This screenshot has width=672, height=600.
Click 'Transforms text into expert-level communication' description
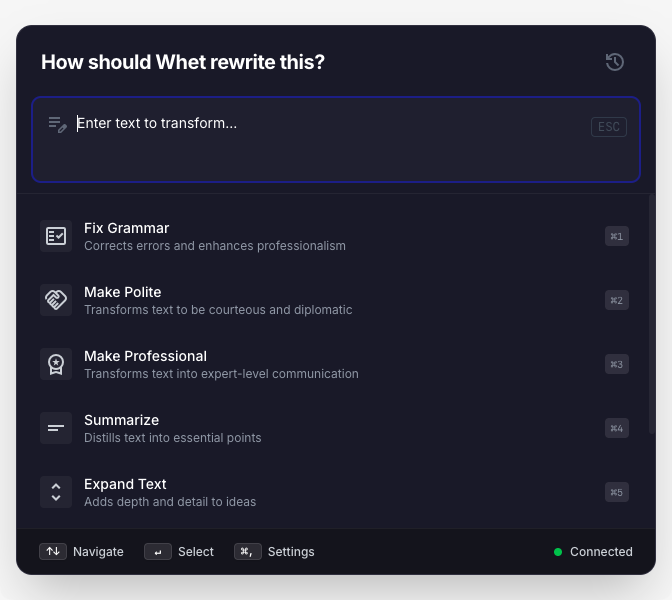pyautogui.click(x=221, y=374)
